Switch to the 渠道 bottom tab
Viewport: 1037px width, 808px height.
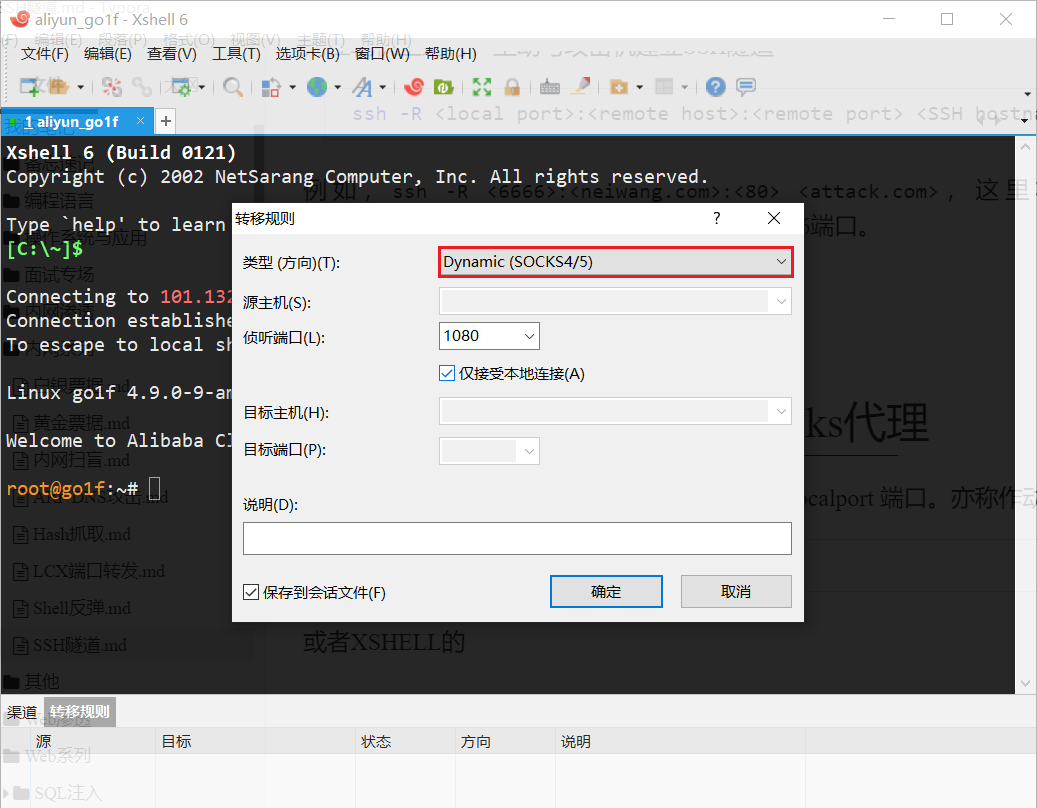click(x=22, y=712)
